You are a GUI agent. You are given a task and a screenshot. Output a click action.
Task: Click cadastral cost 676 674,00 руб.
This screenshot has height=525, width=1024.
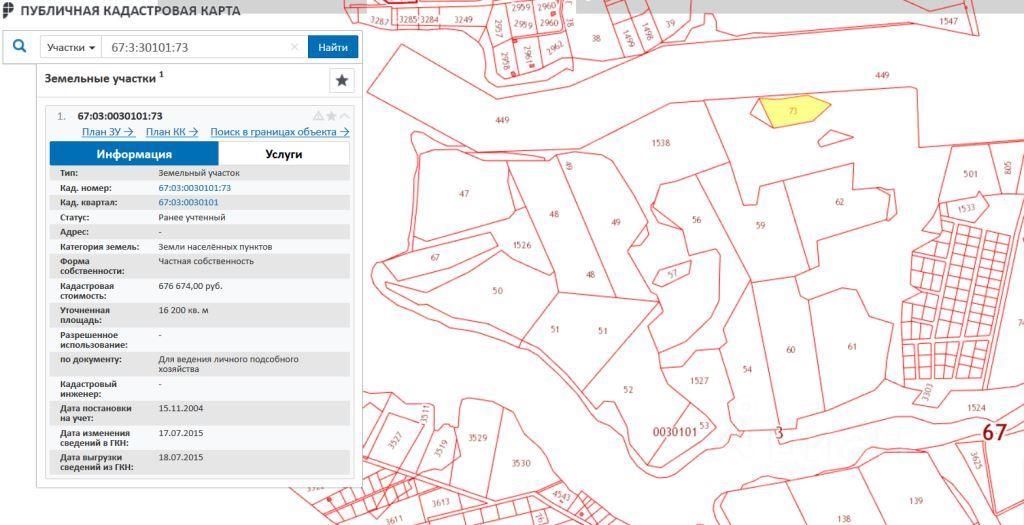pos(191,286)
